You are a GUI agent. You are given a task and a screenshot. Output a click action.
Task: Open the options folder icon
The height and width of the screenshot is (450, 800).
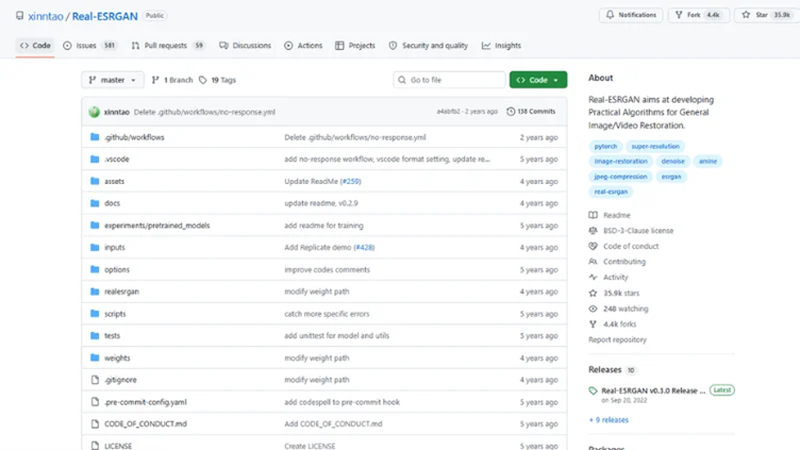(x=94, y=269)
